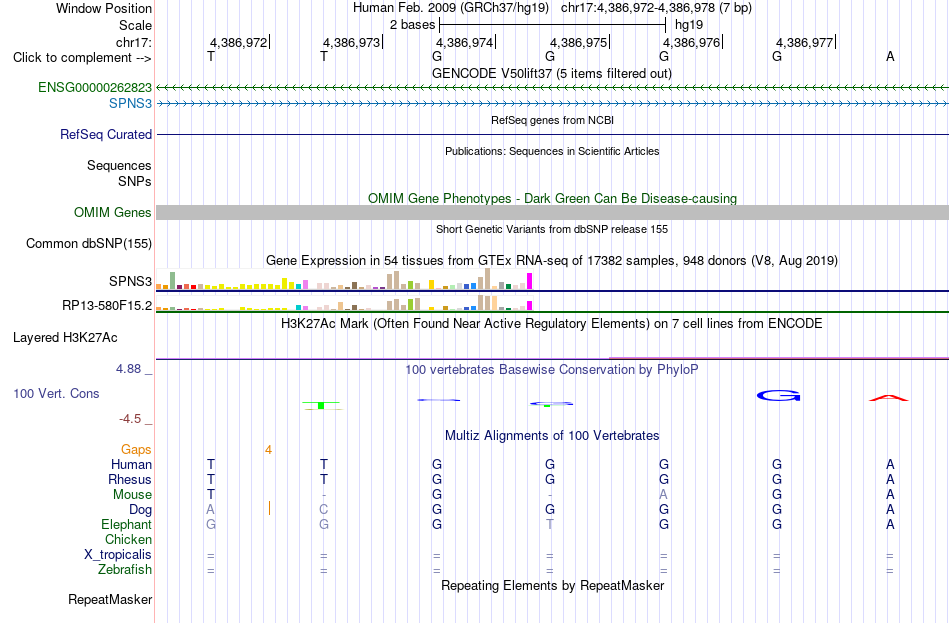Select the Human species label

131,464
